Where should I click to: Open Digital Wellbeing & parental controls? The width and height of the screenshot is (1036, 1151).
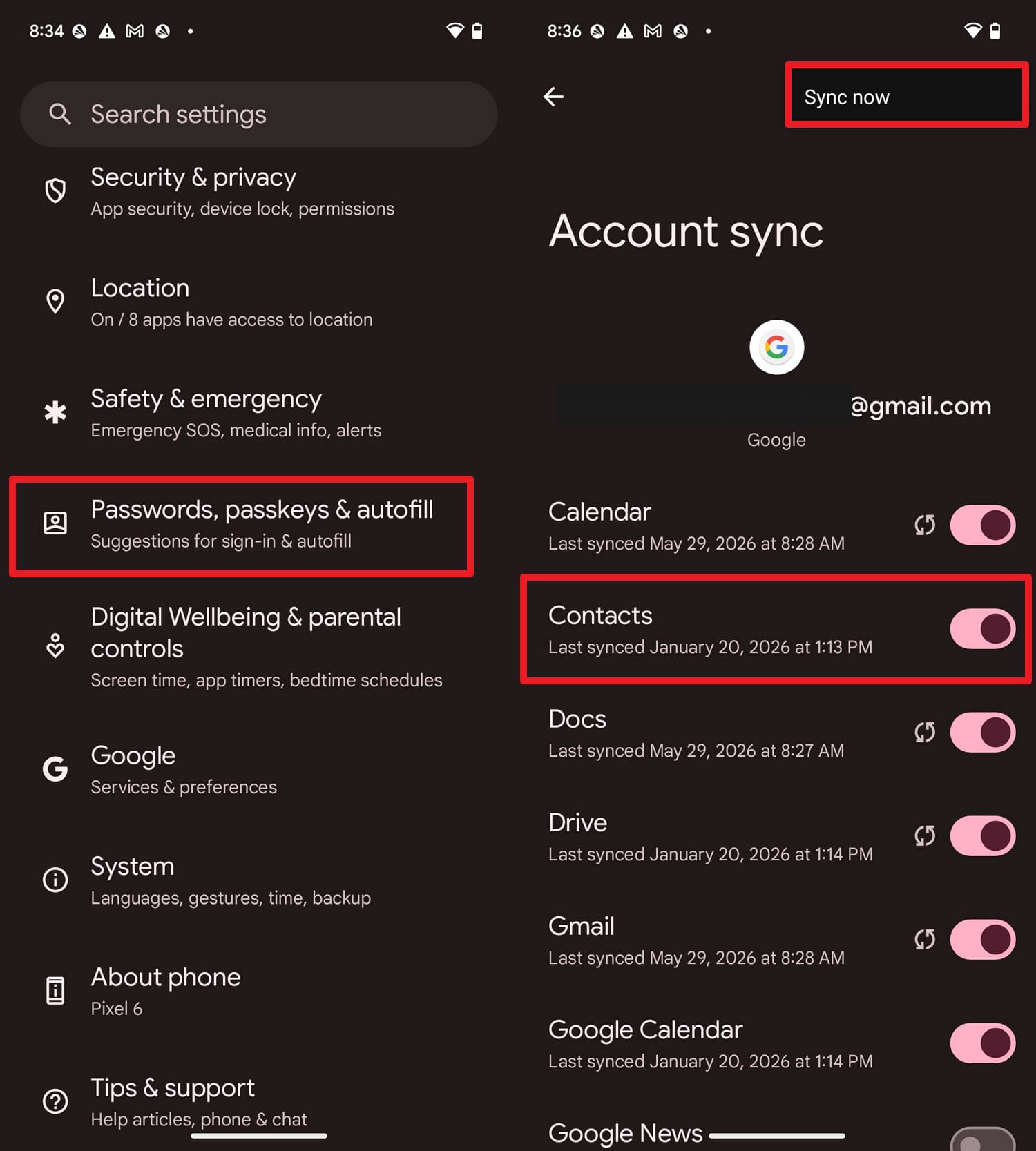pyautogui.click(x=259, y=646)
